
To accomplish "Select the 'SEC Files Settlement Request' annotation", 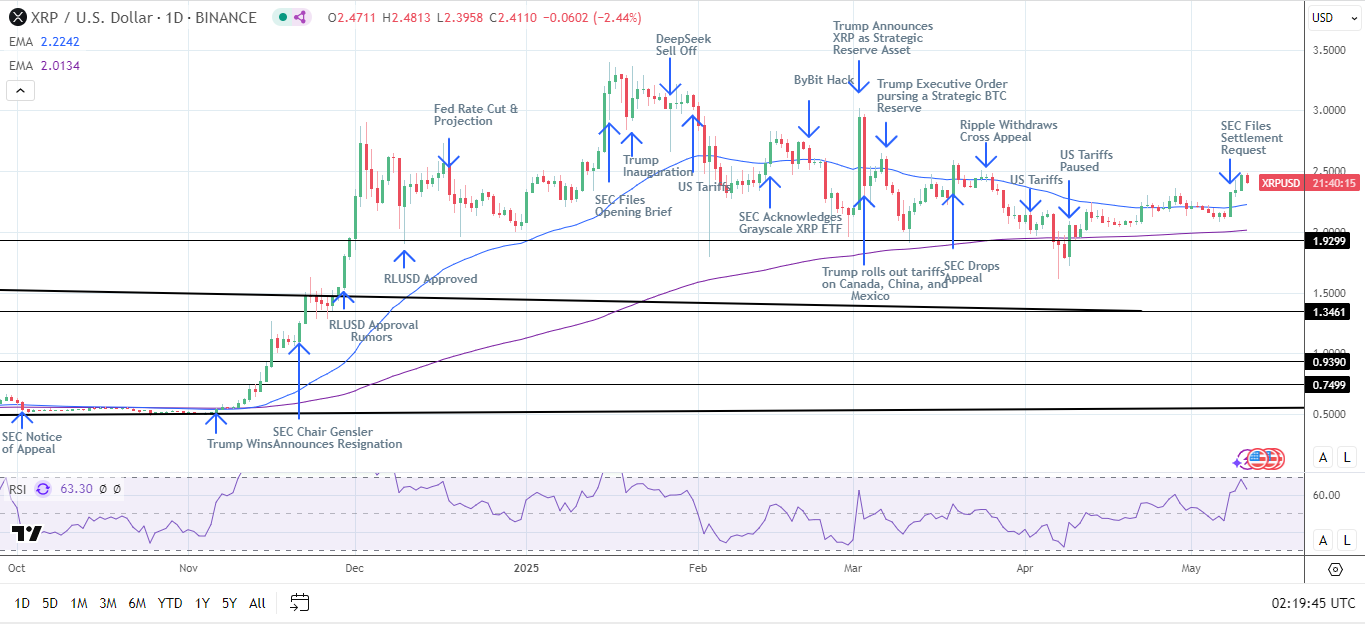I will coord(1251,138).
